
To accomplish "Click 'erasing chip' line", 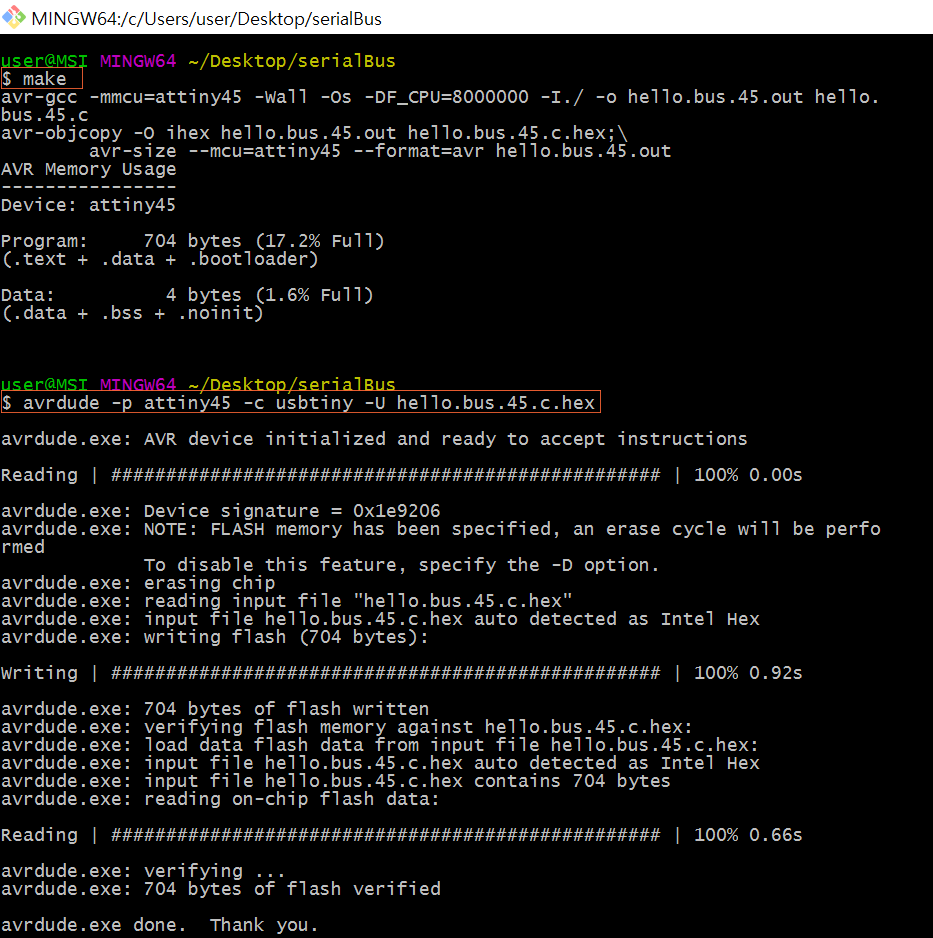I will pos(138,583).
